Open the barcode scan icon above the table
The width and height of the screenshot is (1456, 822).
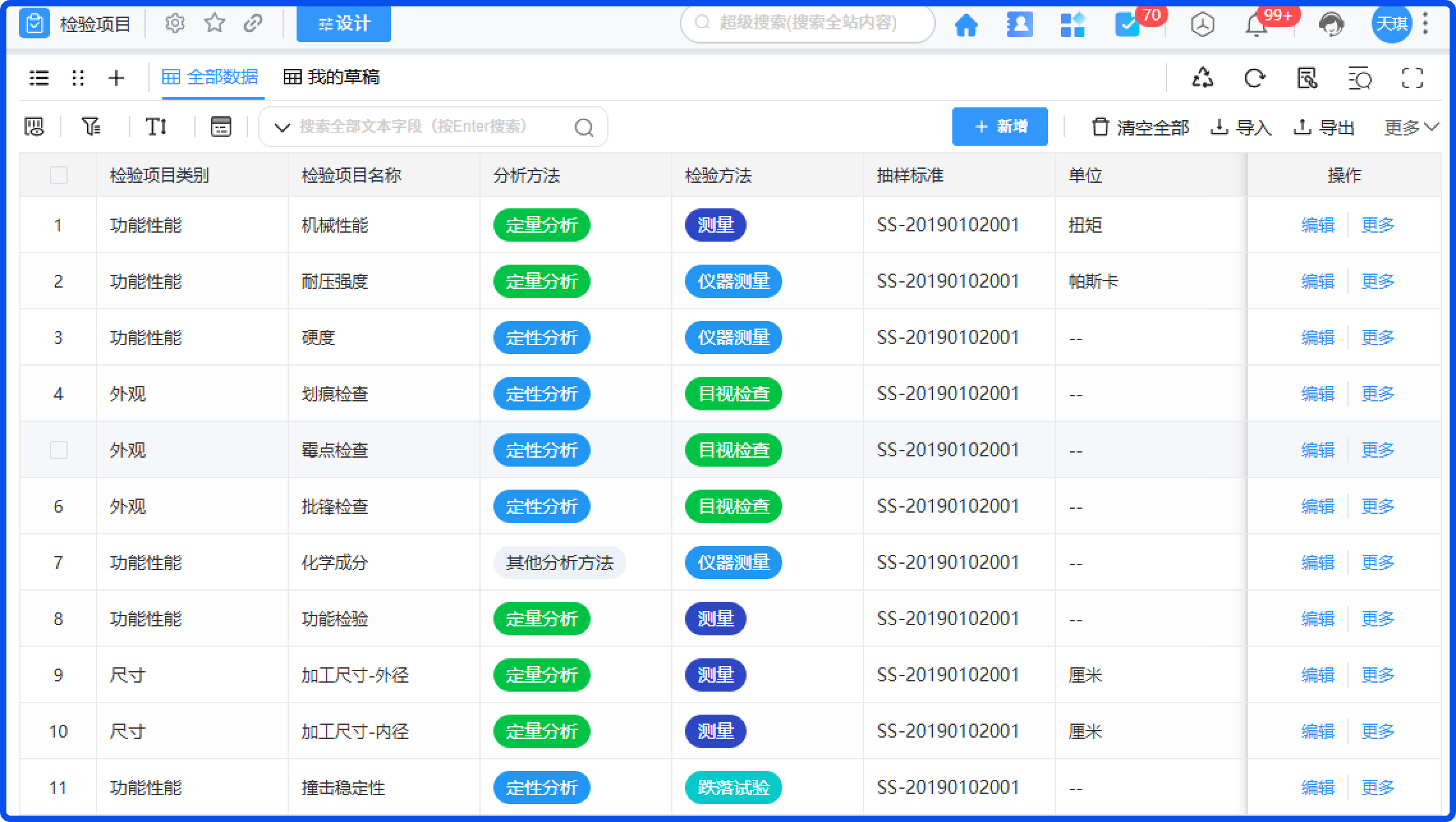click(x=34, y=126)
